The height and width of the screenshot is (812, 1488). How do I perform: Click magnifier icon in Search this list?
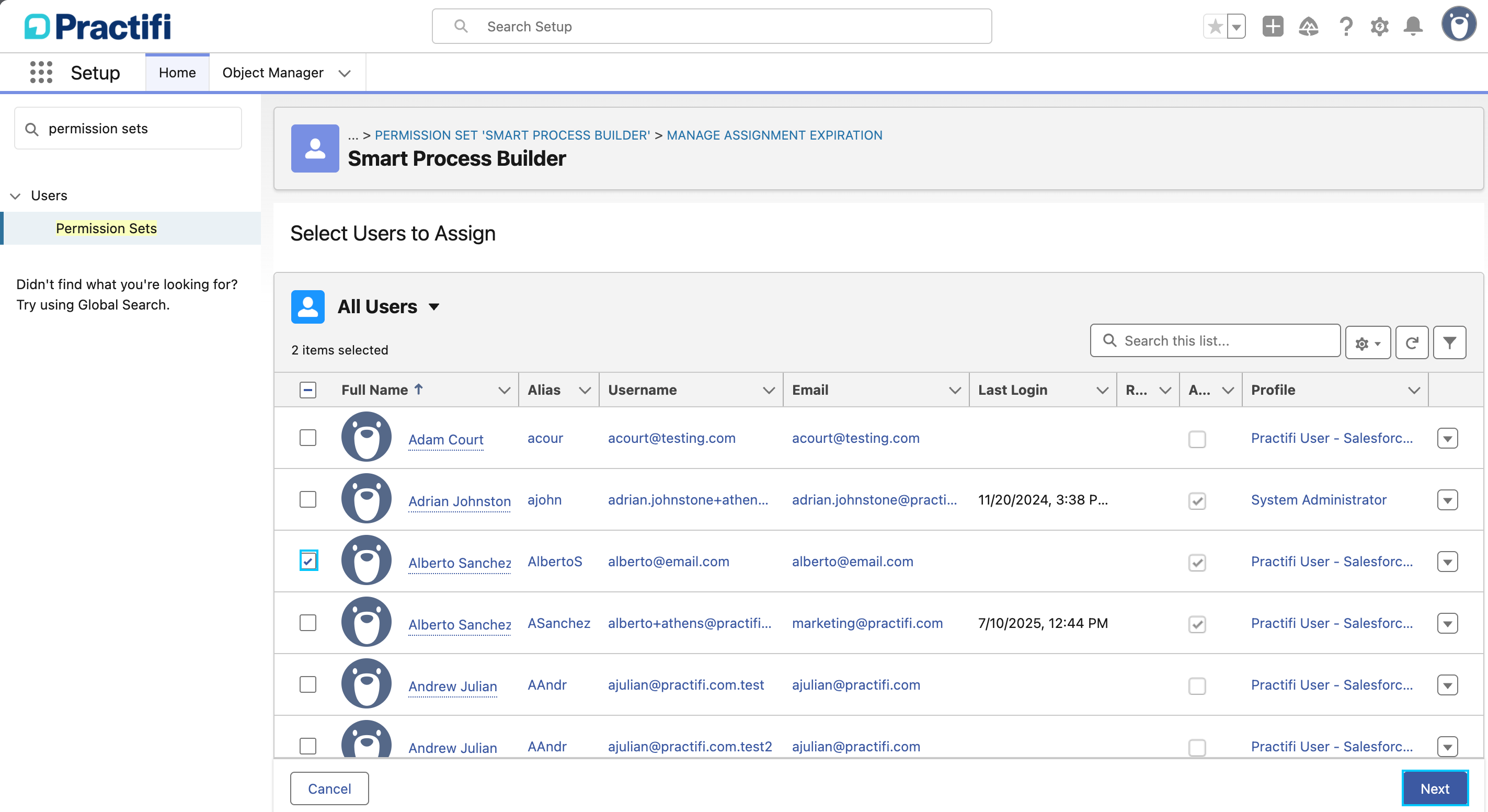(1109, 340)
